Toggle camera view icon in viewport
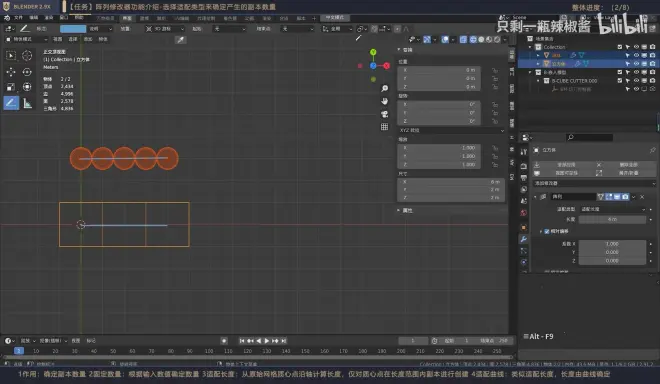This screenshot has width=660, height=384. click(384, 114)
